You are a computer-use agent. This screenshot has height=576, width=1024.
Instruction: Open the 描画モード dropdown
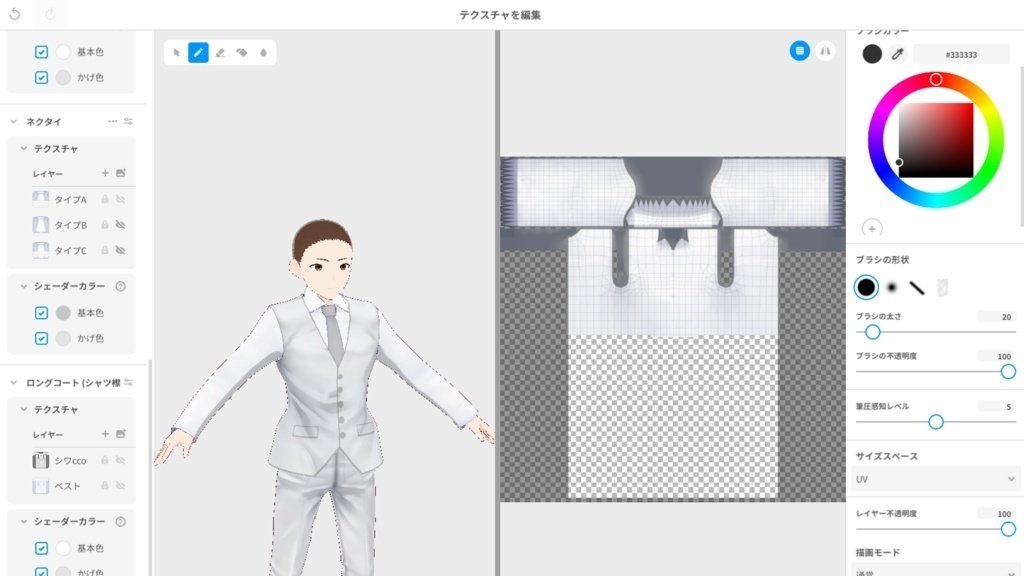point(935,572)
